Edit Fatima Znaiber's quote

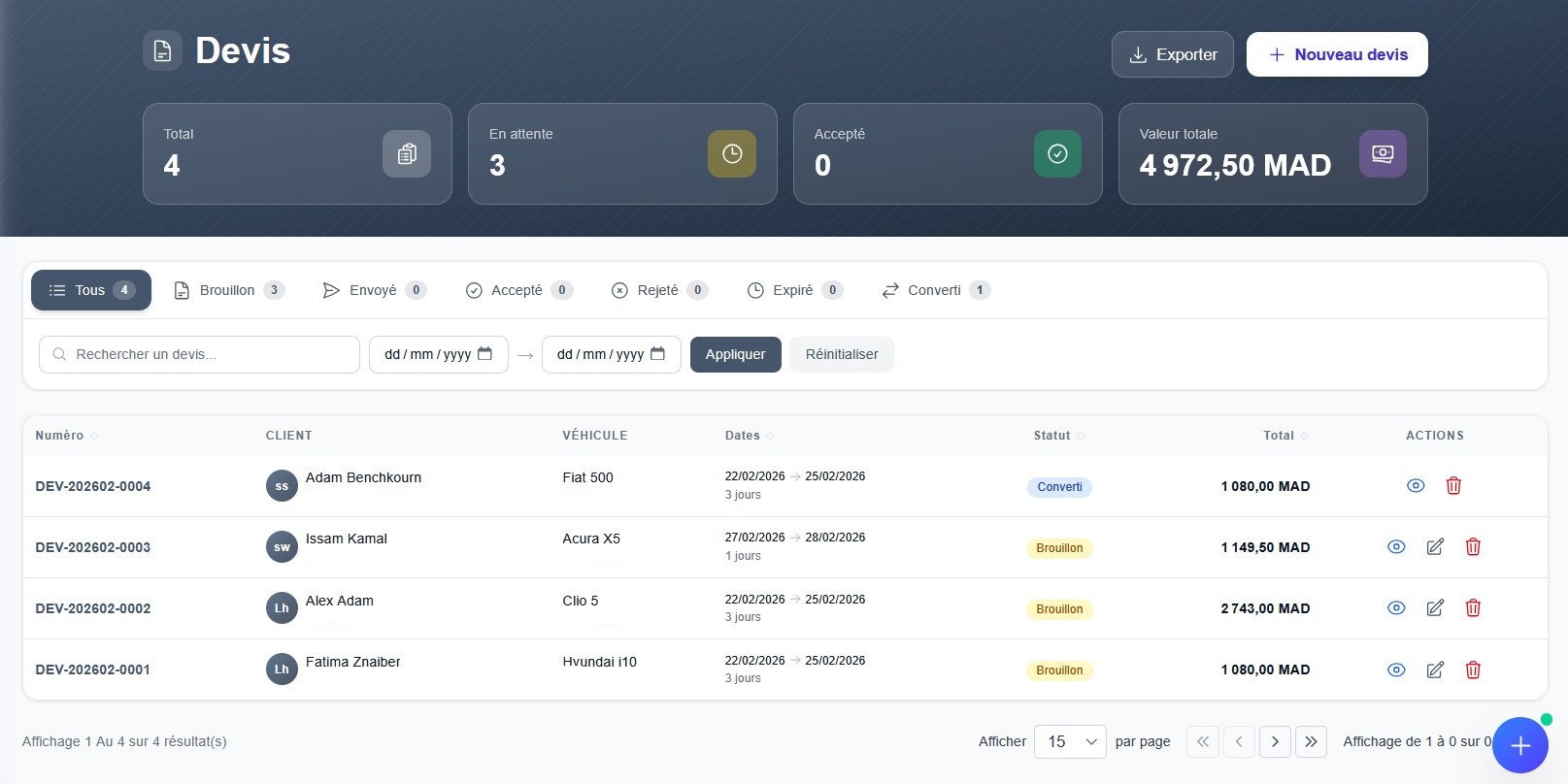tap(1435, 670)
